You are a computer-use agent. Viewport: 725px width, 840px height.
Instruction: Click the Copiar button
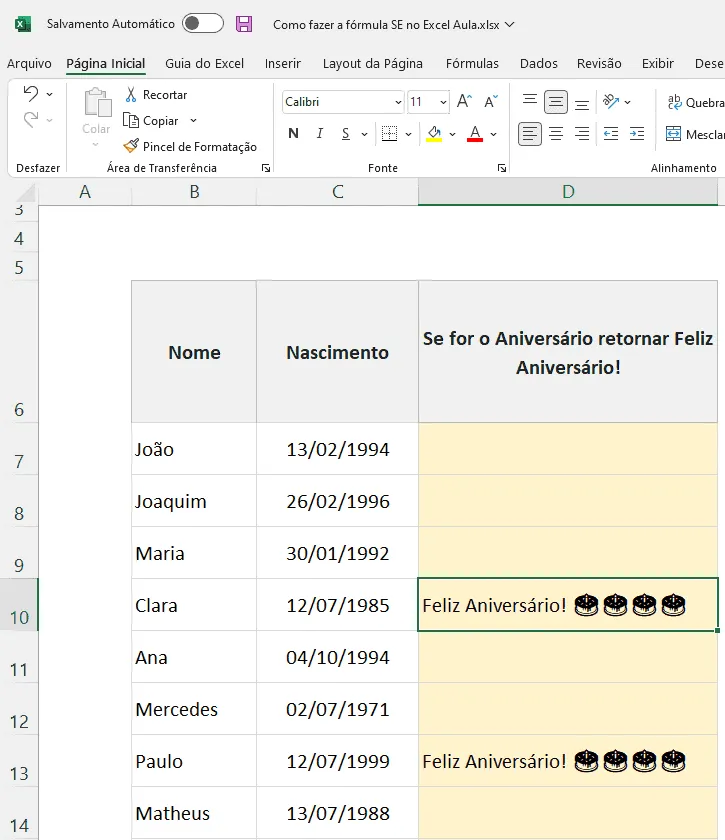pos(151,121)
